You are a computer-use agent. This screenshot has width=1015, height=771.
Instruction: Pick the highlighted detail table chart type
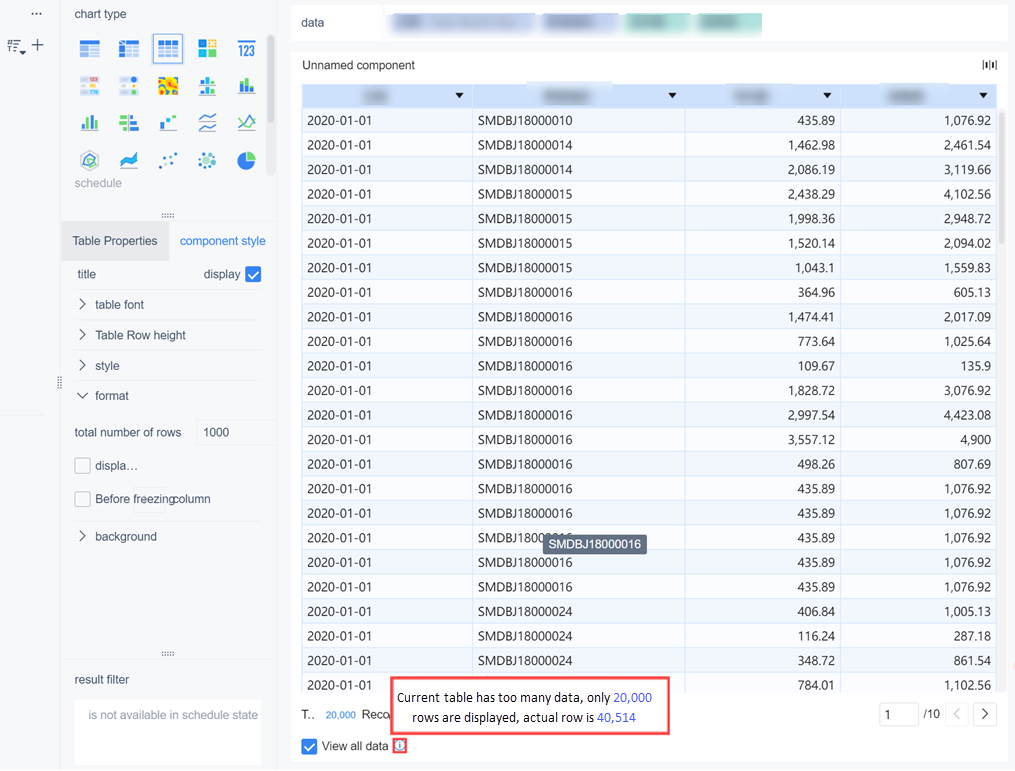pyautogui.click(x=168, y=49)
